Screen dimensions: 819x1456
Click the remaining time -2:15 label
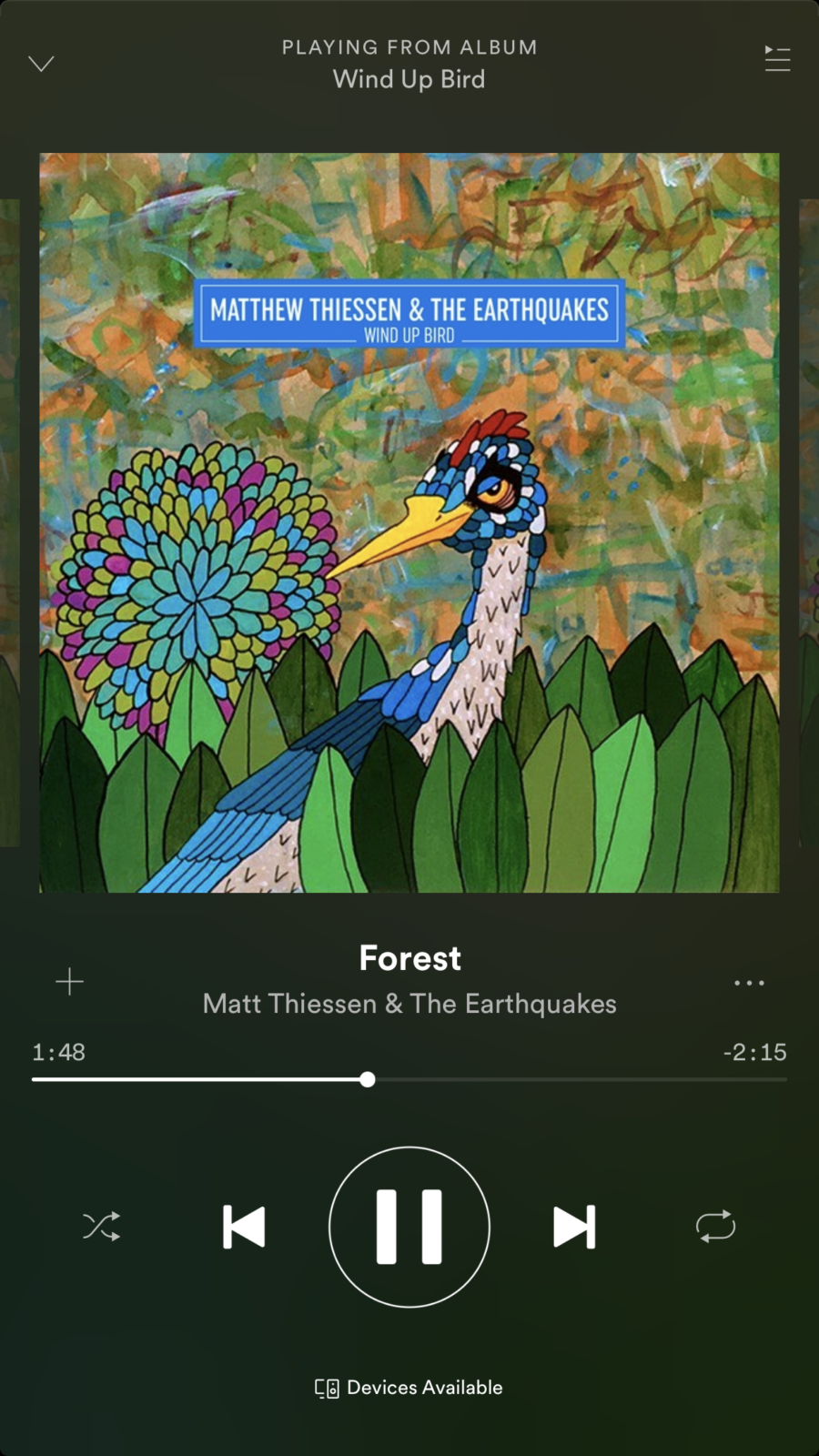[x=754, y=1052]
